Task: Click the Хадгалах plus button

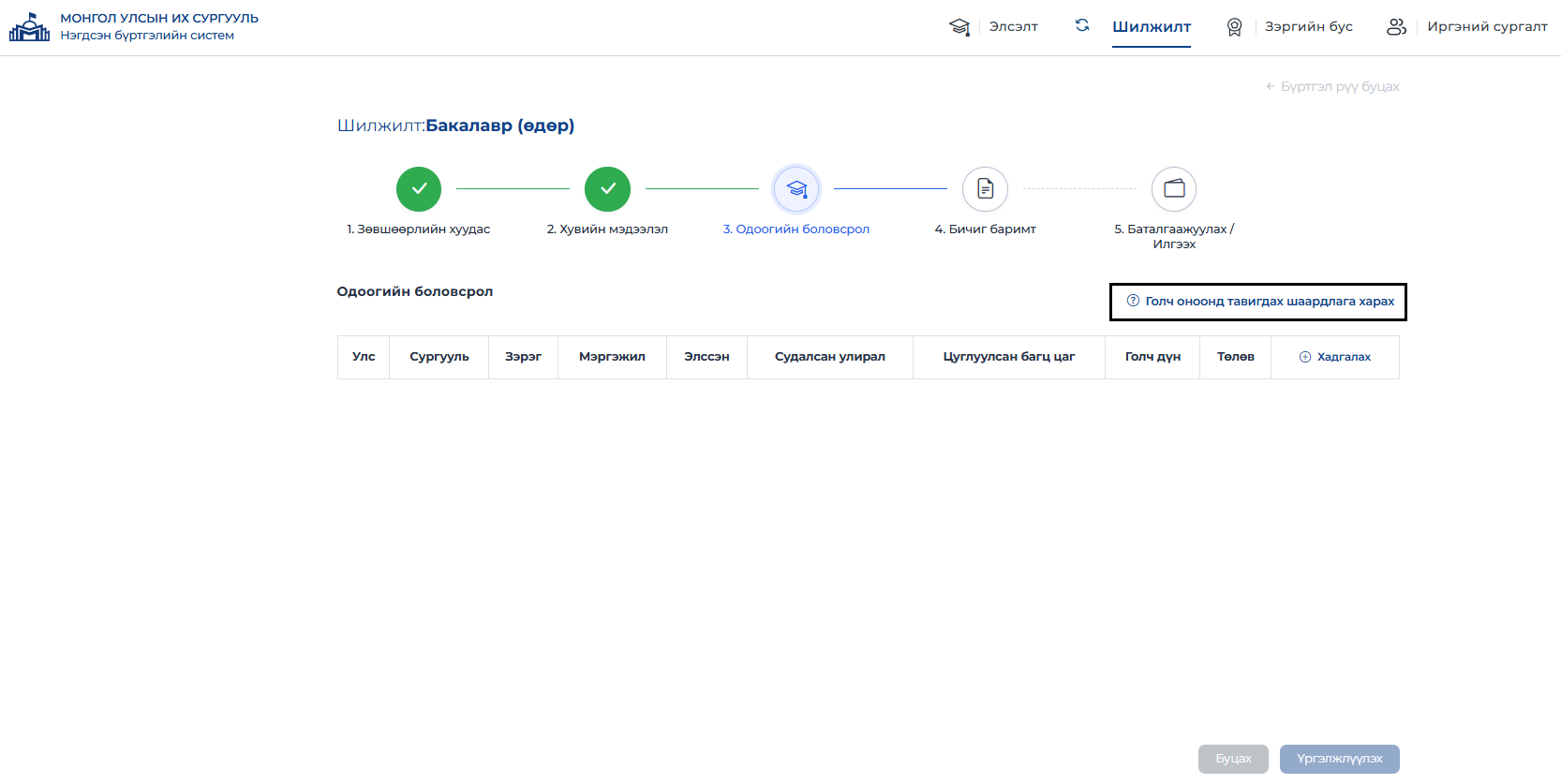Action: coord(1335,357)
